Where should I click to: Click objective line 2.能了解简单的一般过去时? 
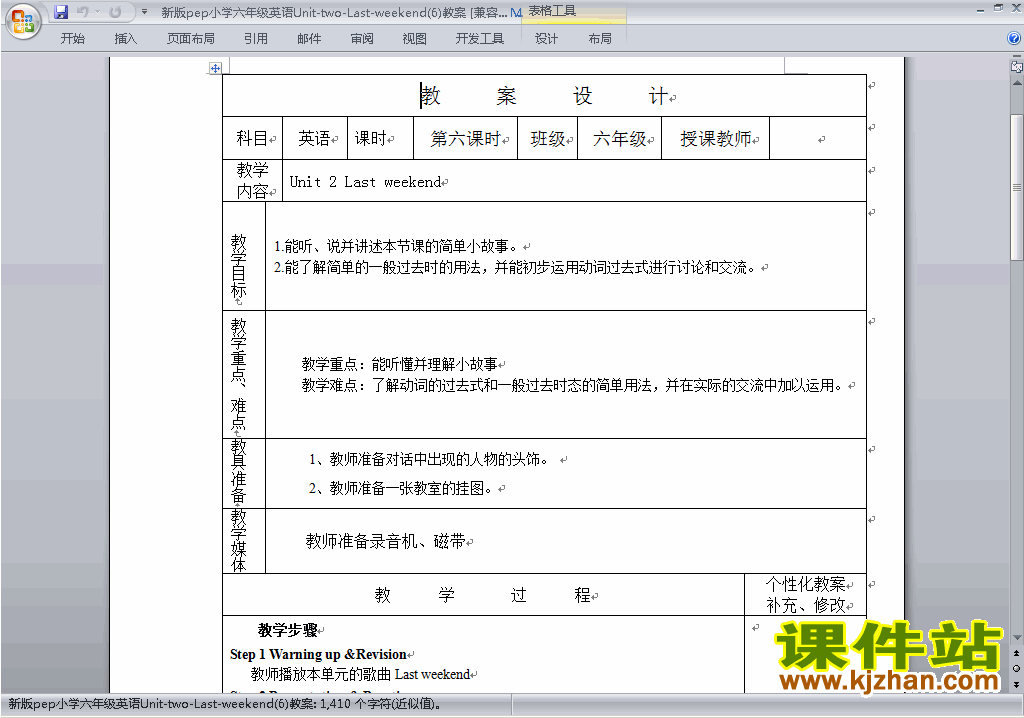pos(515,267)
